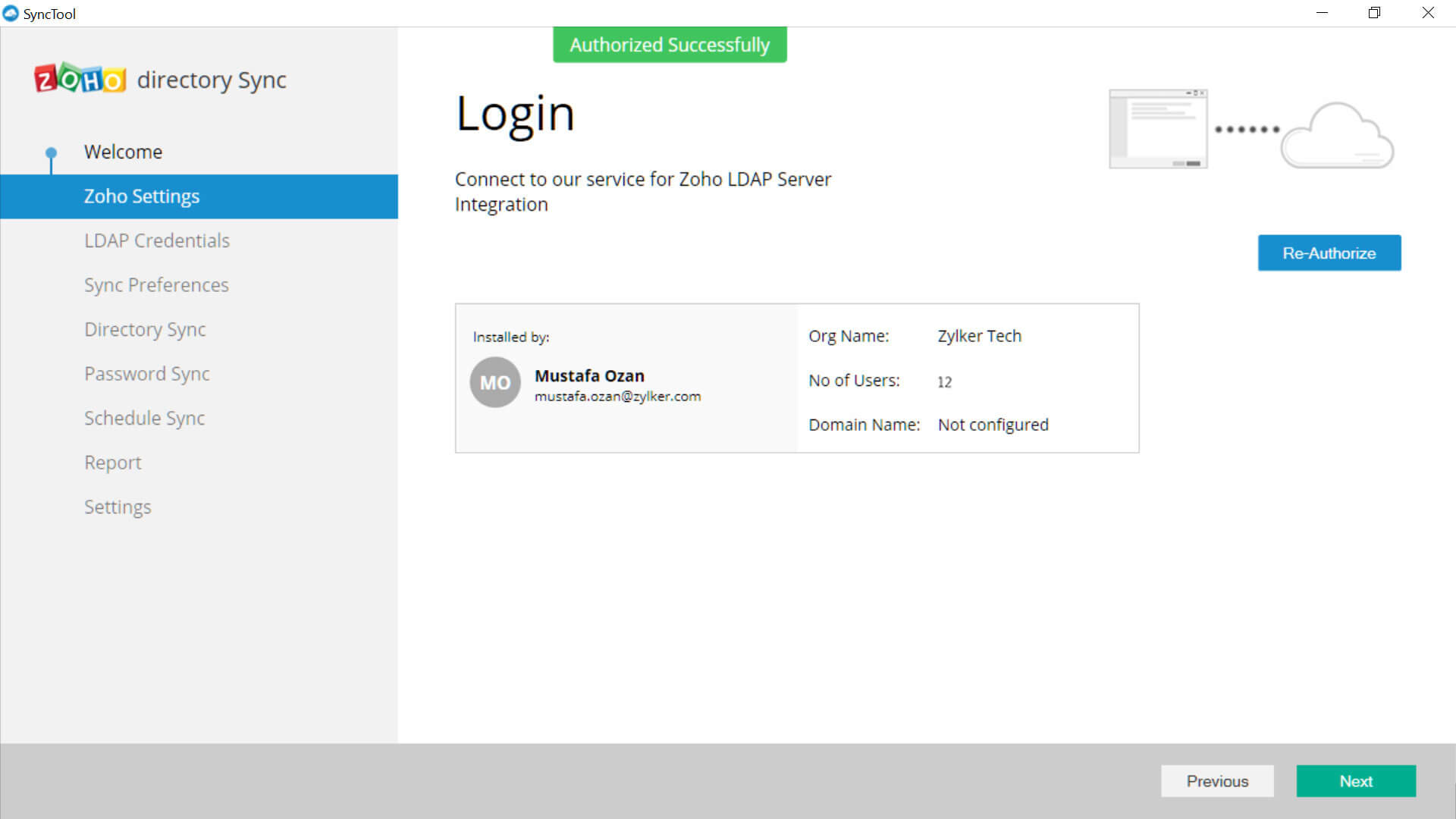
Task: Open the Password Sync step
Action: click(x=146, y=374)
